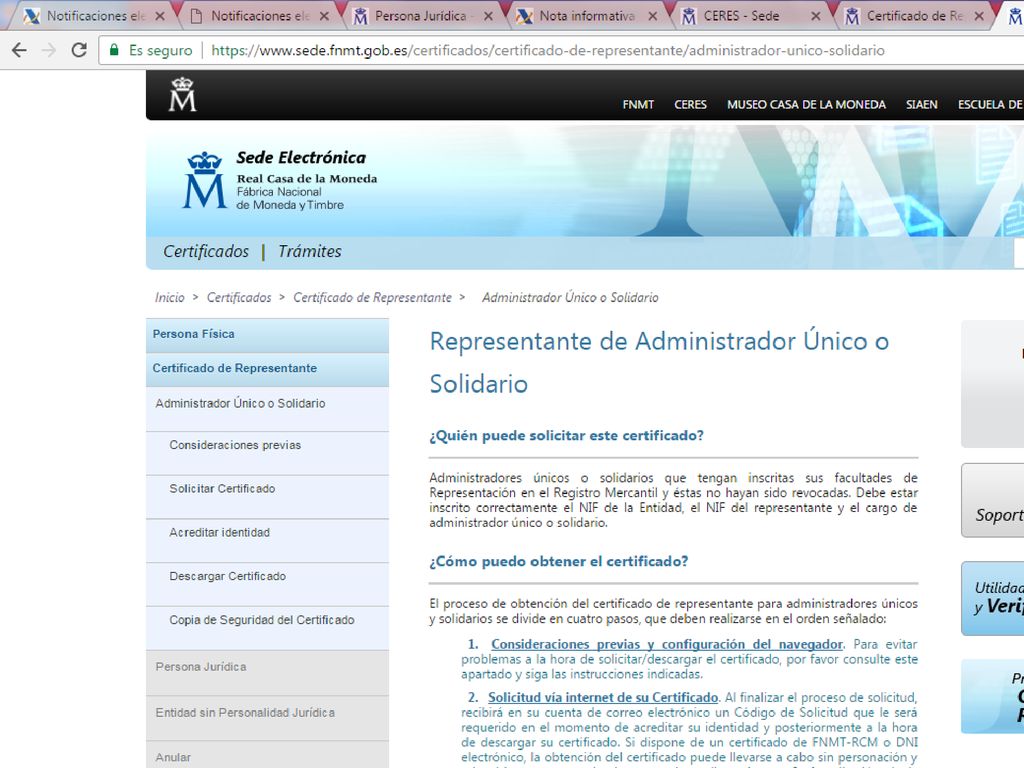Switch to the Persona Jurídica browser tab
Screen dimensions: 1024x768
point(421,16)
